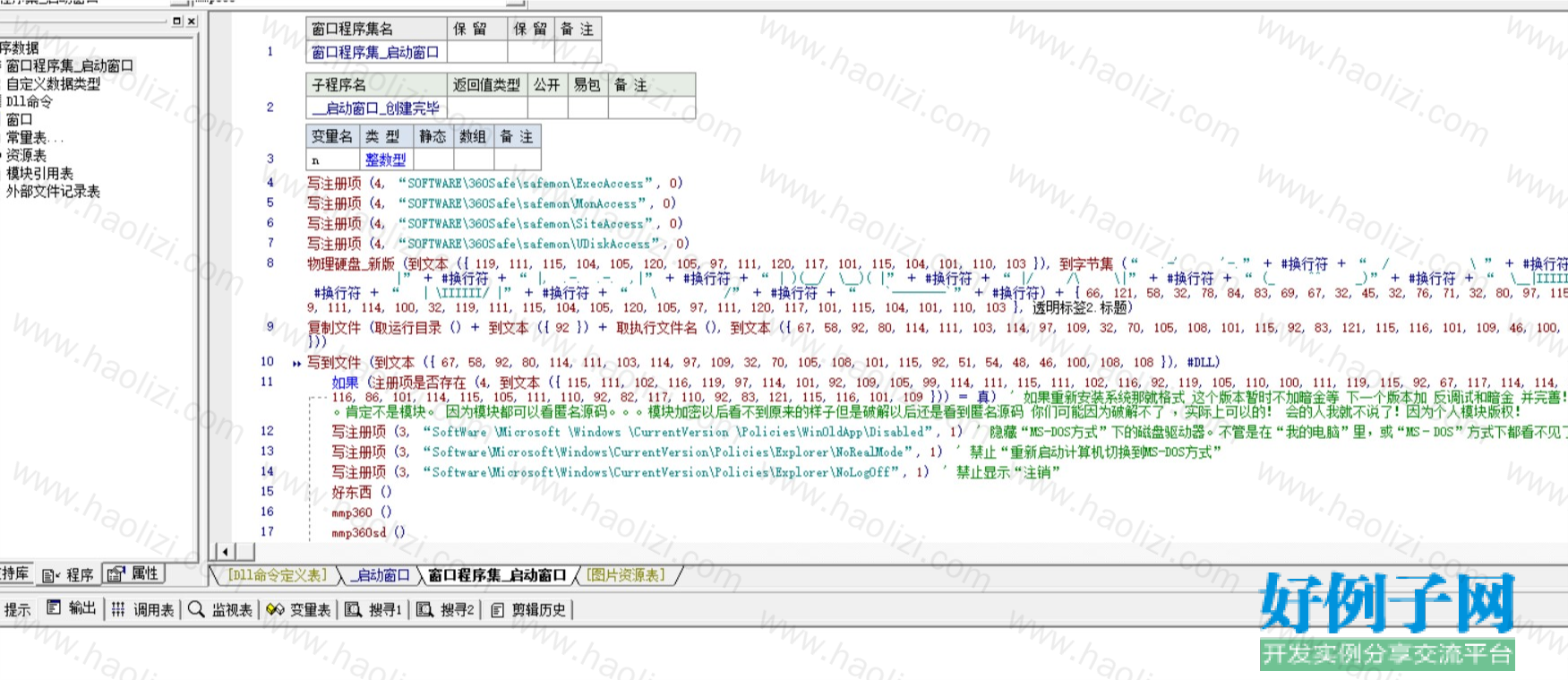Switch to the [Dll命令定义表] editor tab
The image size is (1568, 680).
point(277,575)
